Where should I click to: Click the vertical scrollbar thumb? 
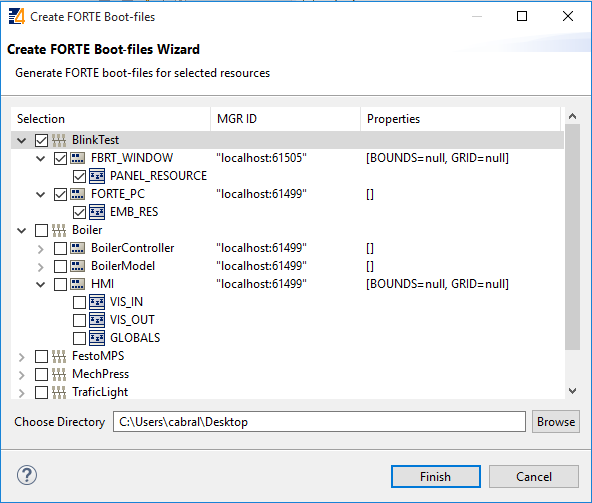[x=572, y=237]
